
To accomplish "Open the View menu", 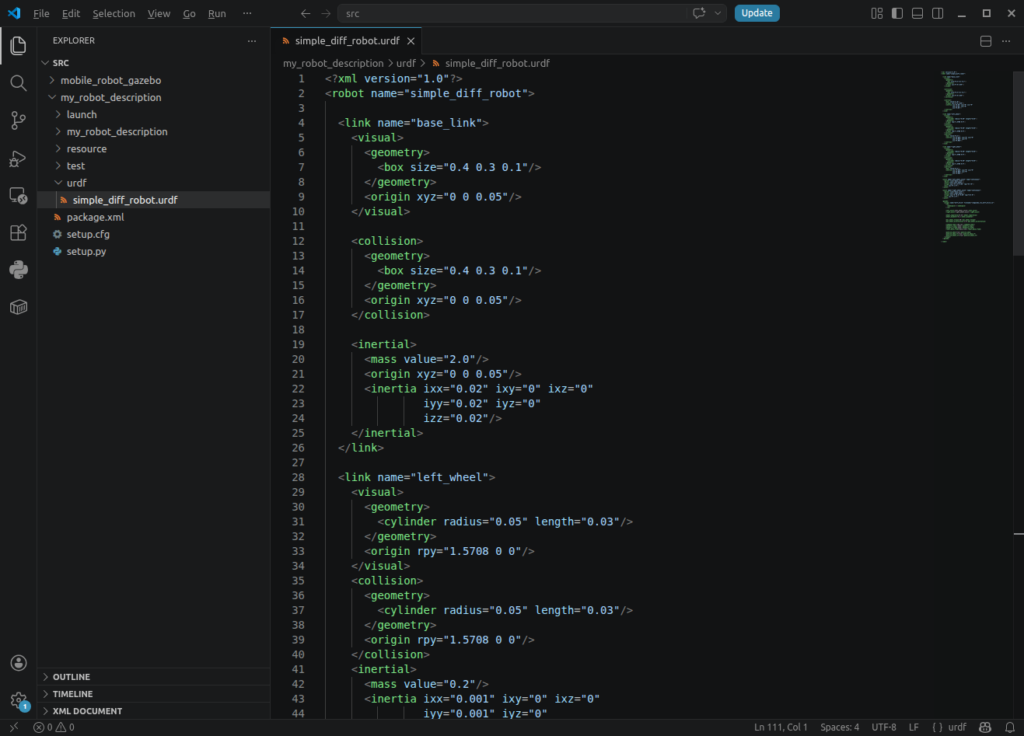I will click(x=159, y=13).
